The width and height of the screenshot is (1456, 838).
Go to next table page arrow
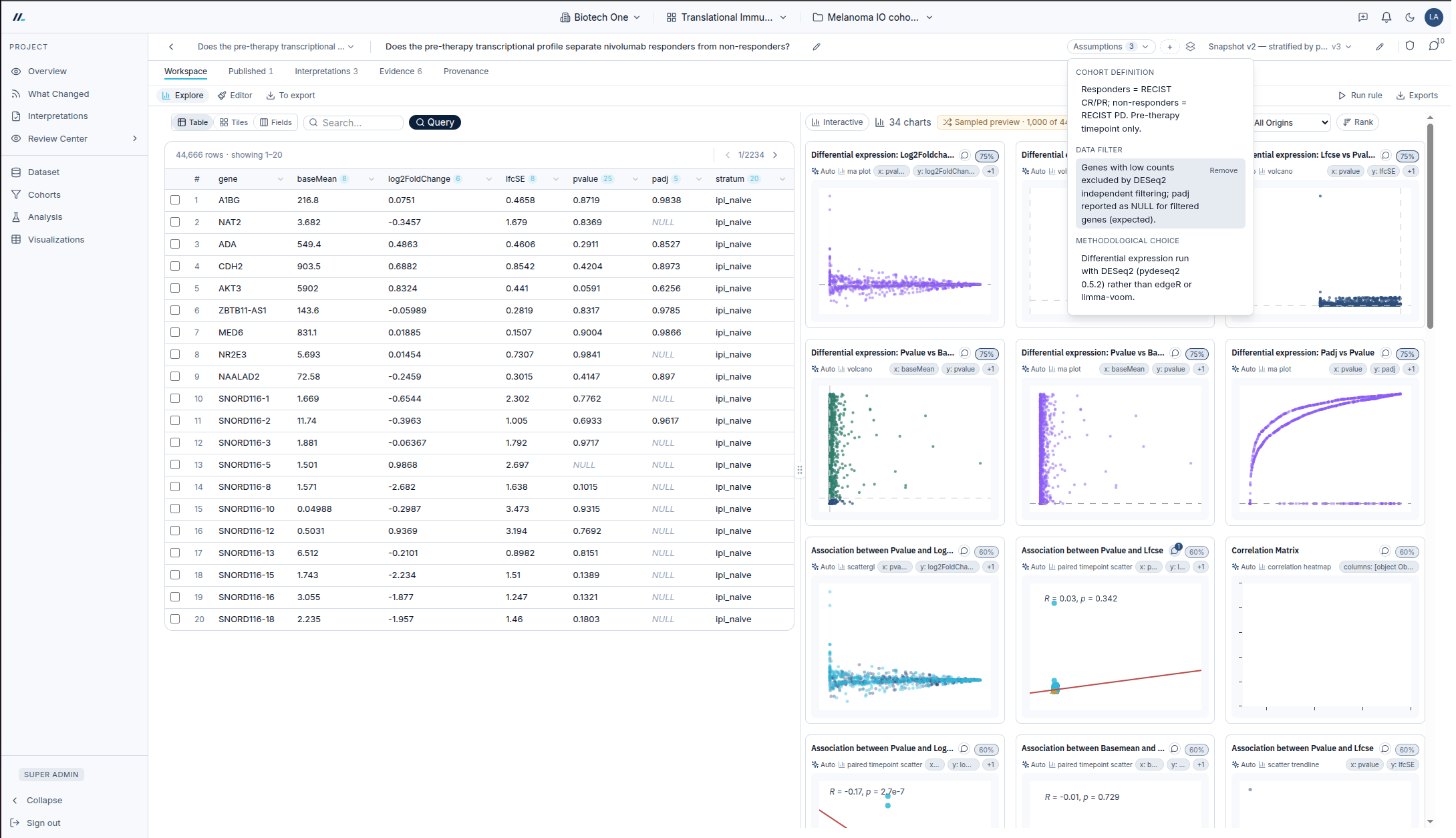[775, 155]
